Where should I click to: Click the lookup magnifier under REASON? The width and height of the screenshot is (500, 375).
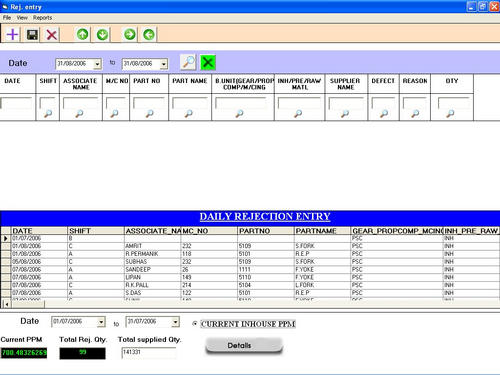(x=415, y=114)
